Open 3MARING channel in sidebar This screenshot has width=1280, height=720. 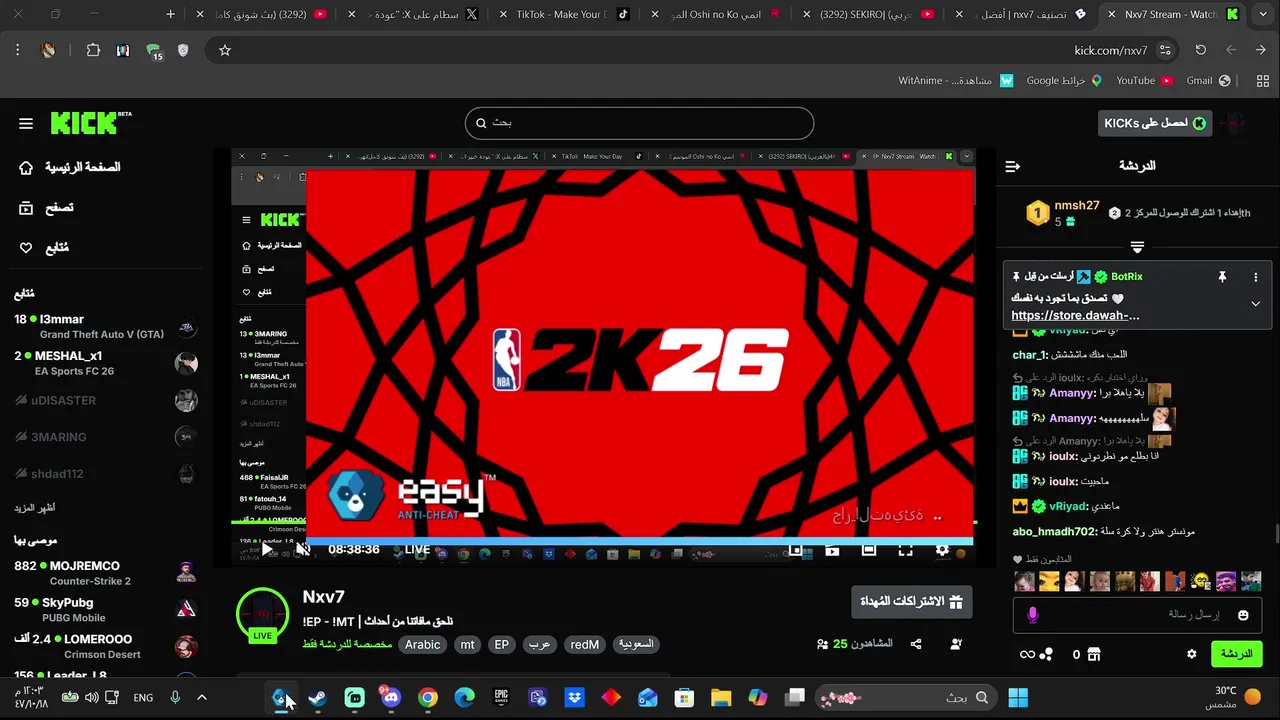pos(106,437)
